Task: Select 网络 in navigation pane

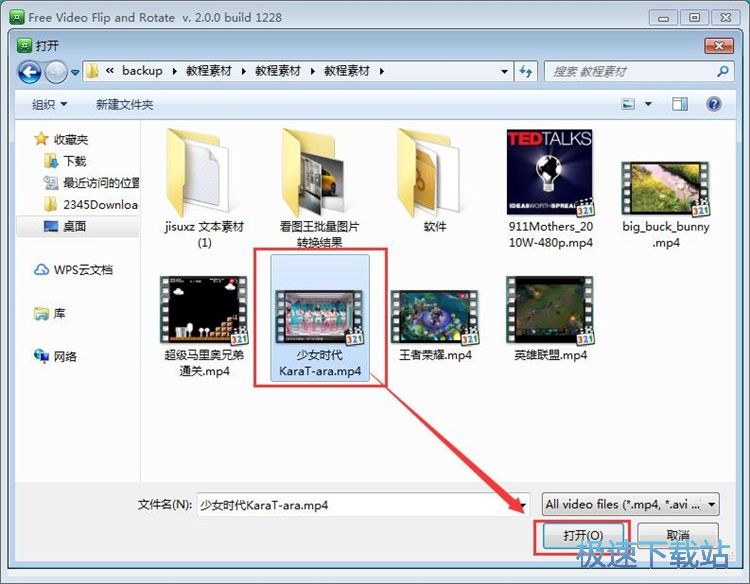Action: click(x=65, y=356)
